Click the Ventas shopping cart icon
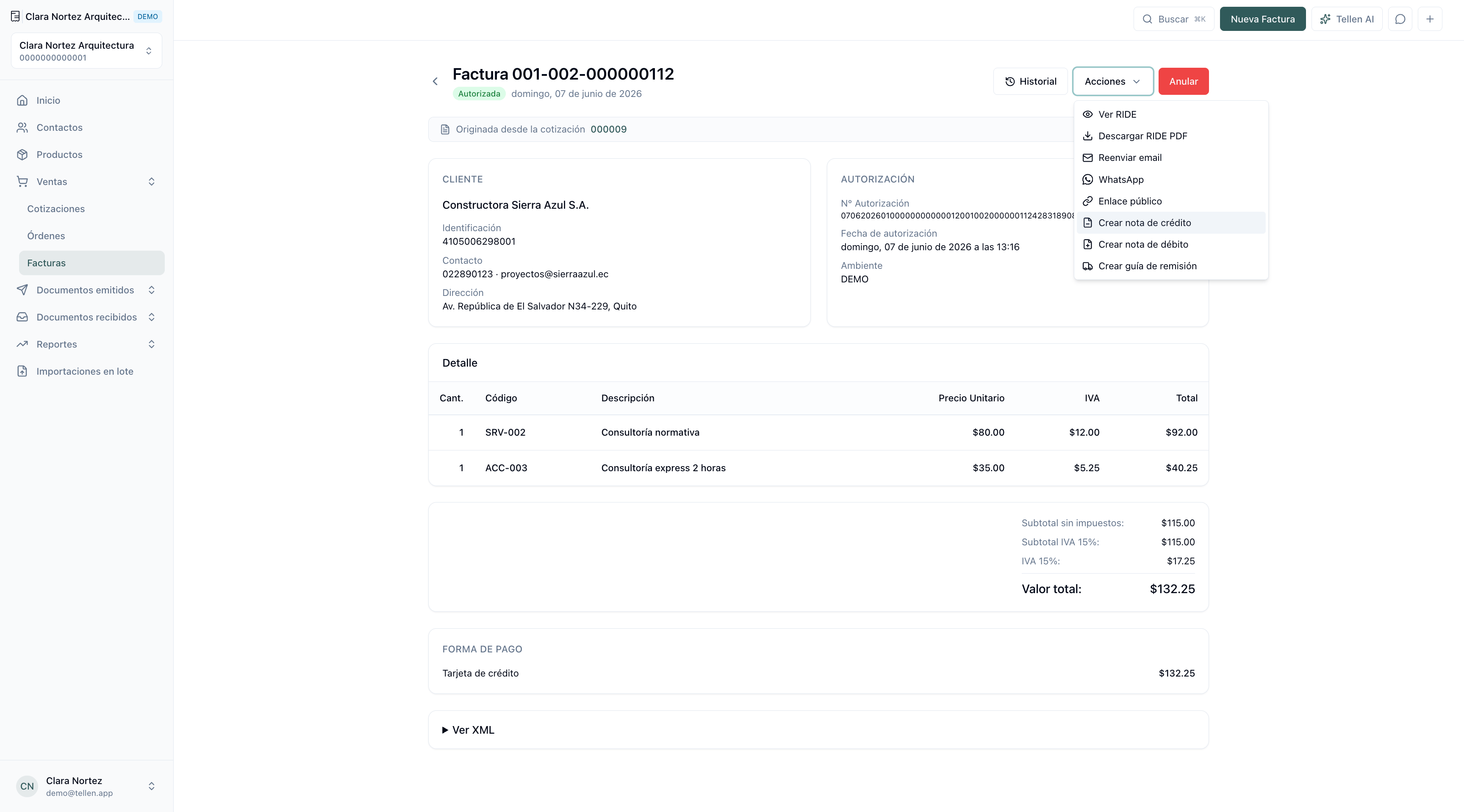The width and height of the screenshot is (1464, 812). pos(22,182)
